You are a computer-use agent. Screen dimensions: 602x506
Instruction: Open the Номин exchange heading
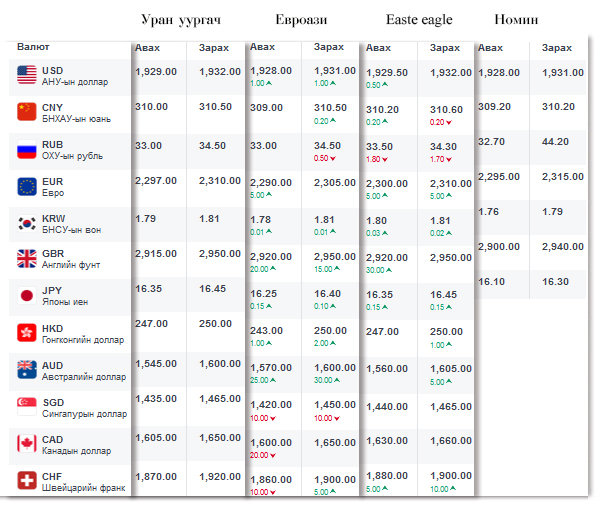[517, 20]
